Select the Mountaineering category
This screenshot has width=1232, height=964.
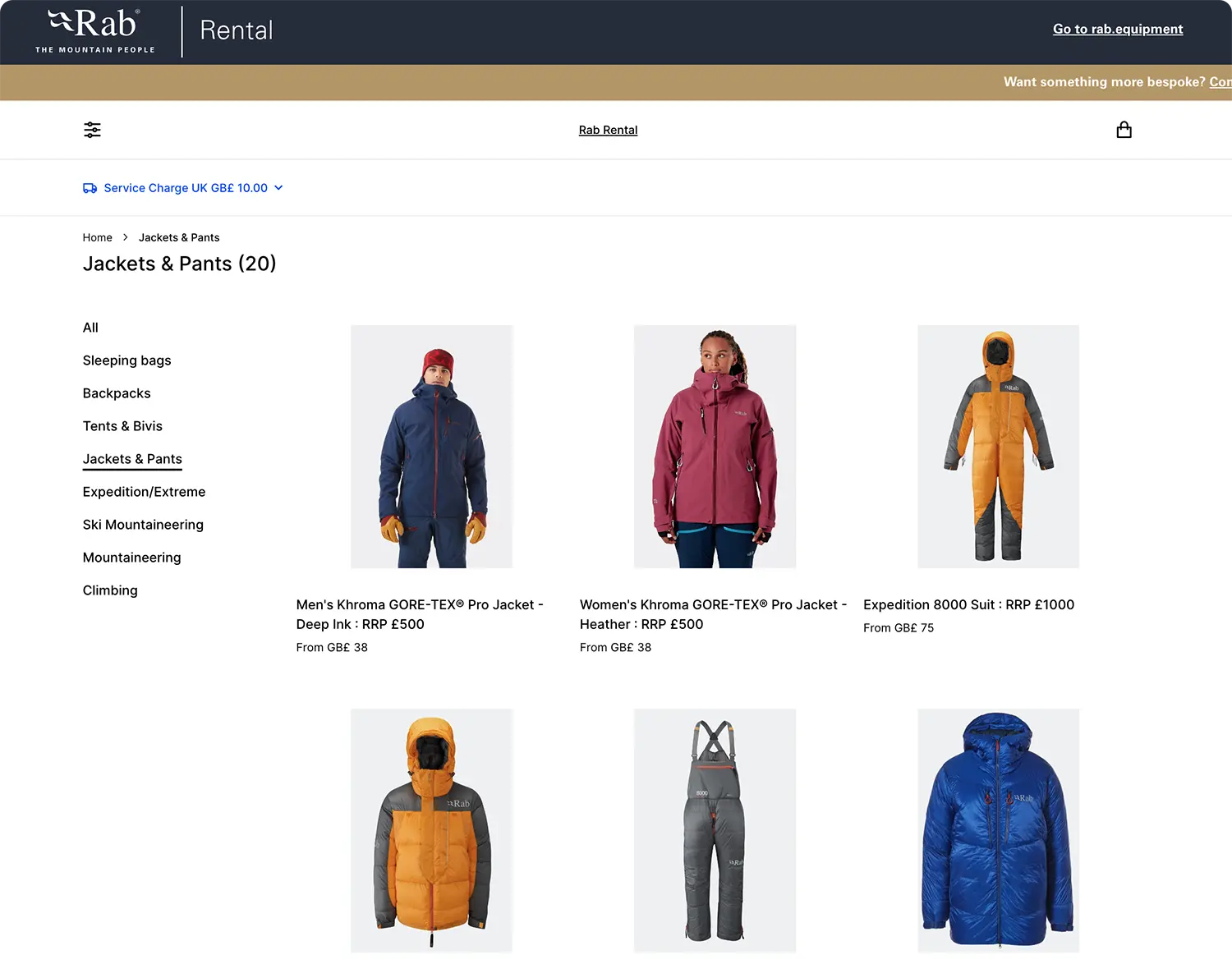tap(131, 558)
